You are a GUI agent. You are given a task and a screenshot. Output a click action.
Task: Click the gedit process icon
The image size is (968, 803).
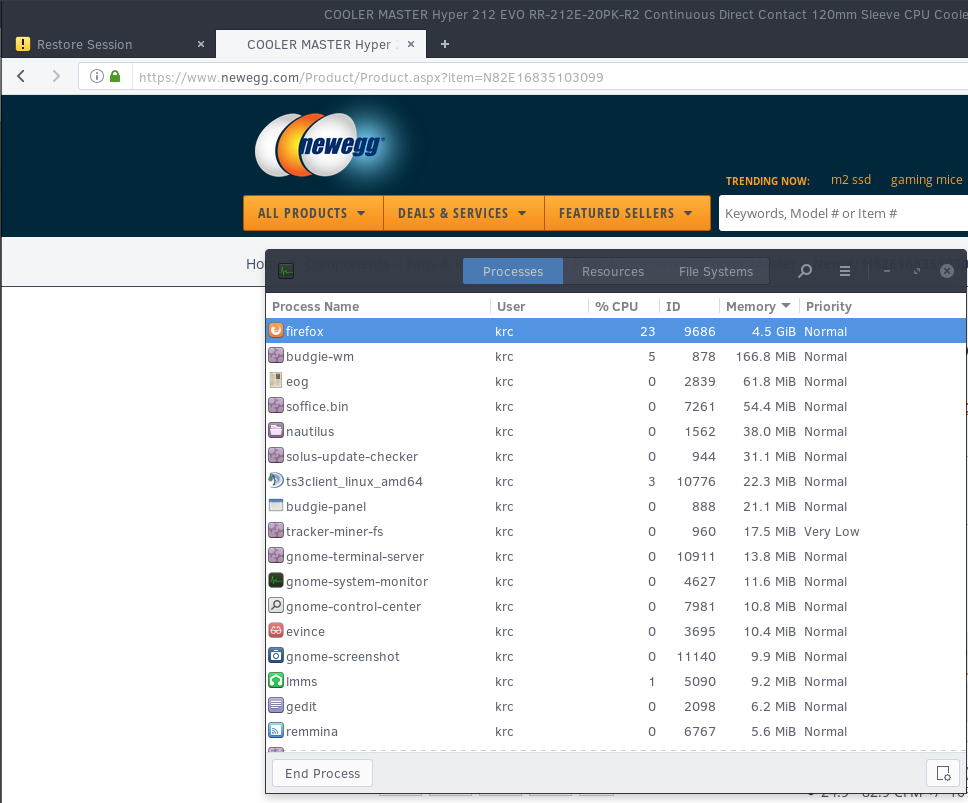276,705
